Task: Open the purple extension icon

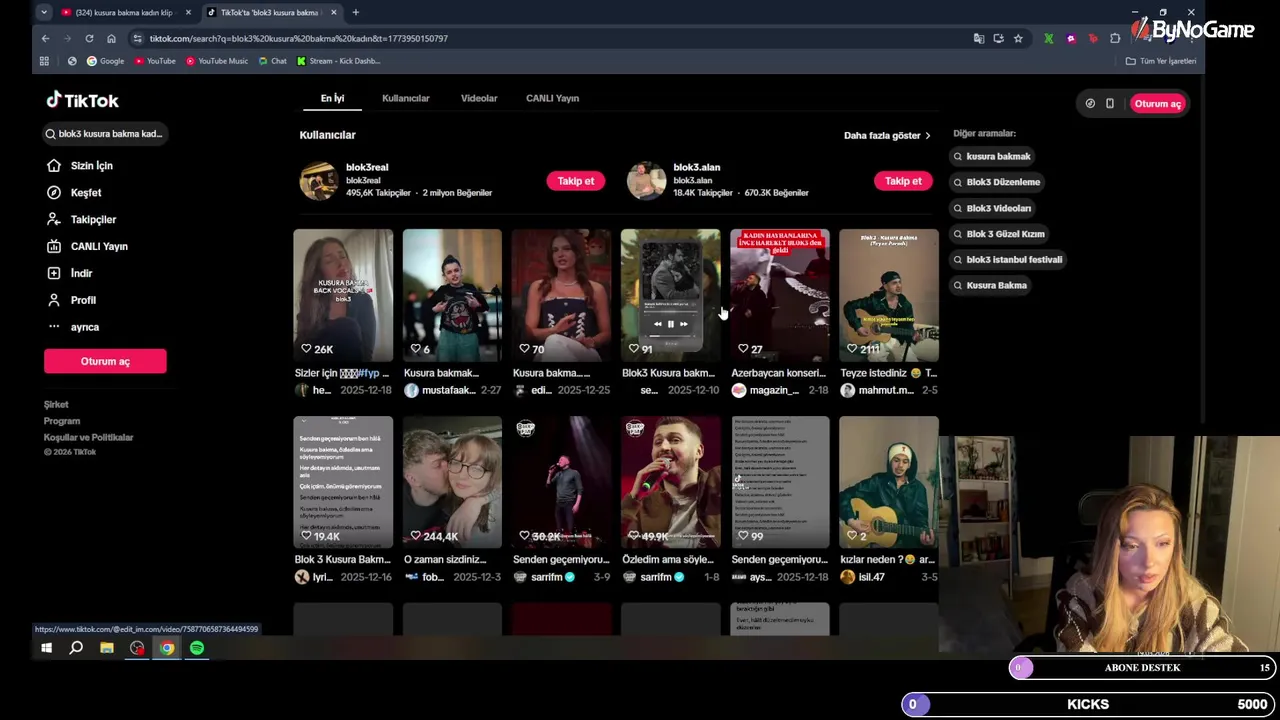Action: 1071,38
